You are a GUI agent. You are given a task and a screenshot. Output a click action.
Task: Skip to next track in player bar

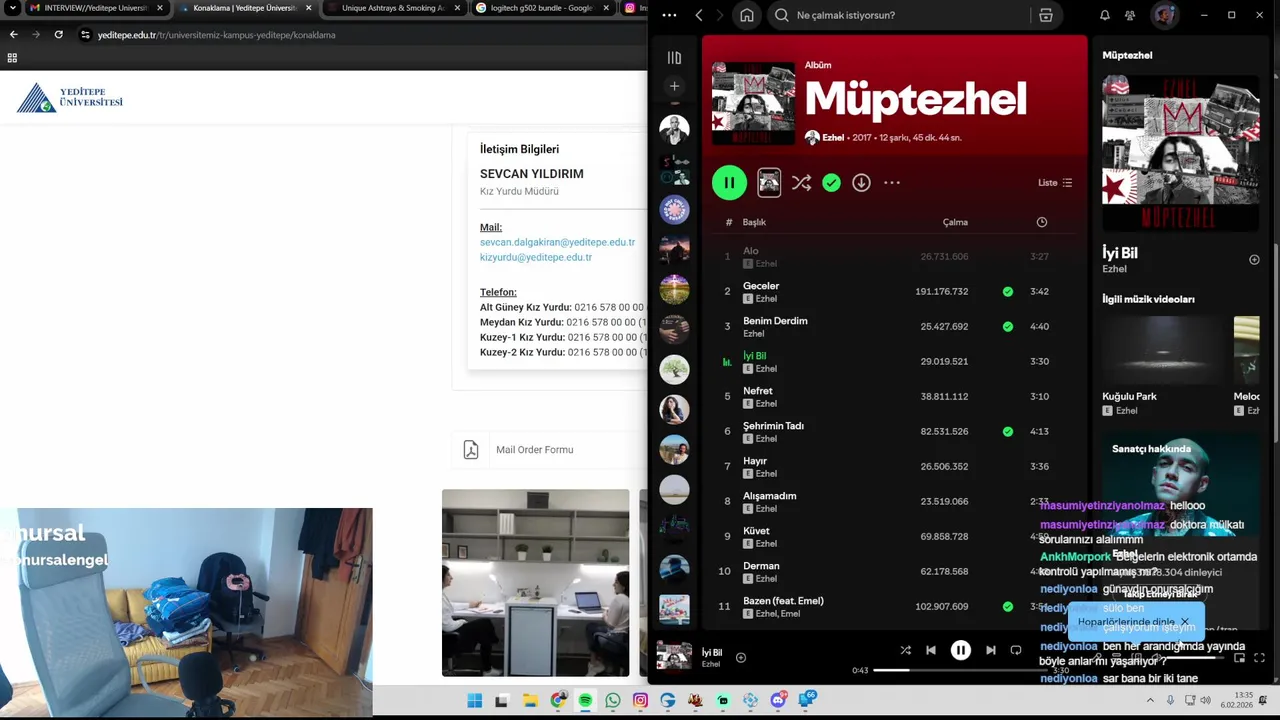(990, 650)
